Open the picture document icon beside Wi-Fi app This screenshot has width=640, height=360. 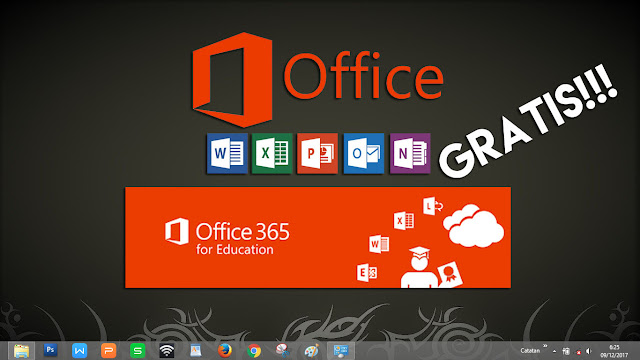click(x=196, y=351)
